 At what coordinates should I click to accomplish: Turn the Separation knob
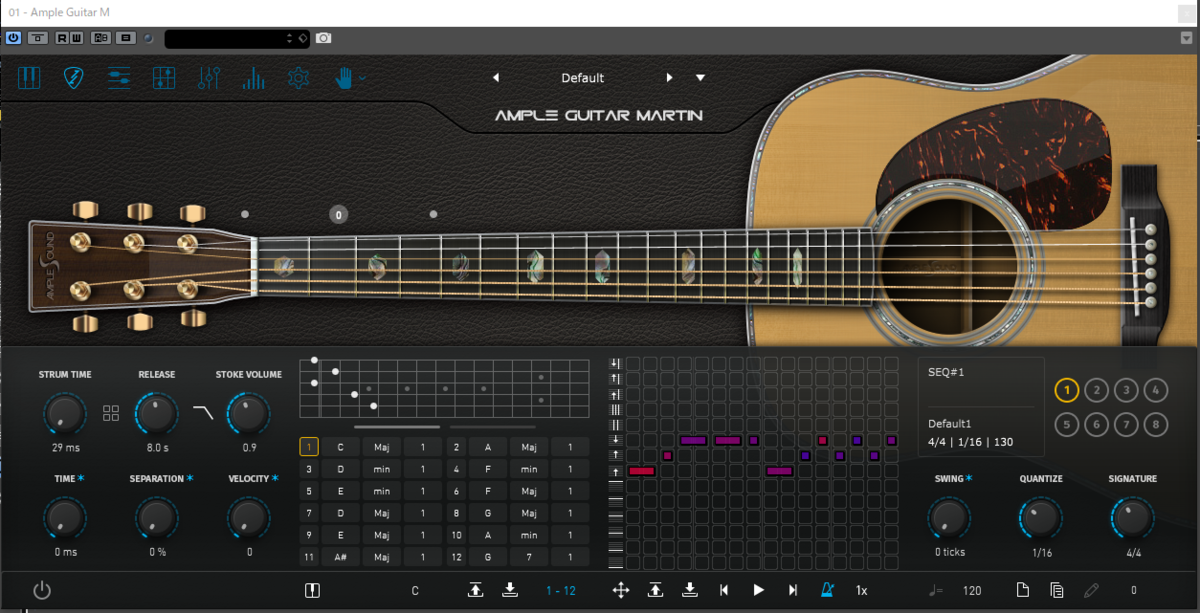157,517
